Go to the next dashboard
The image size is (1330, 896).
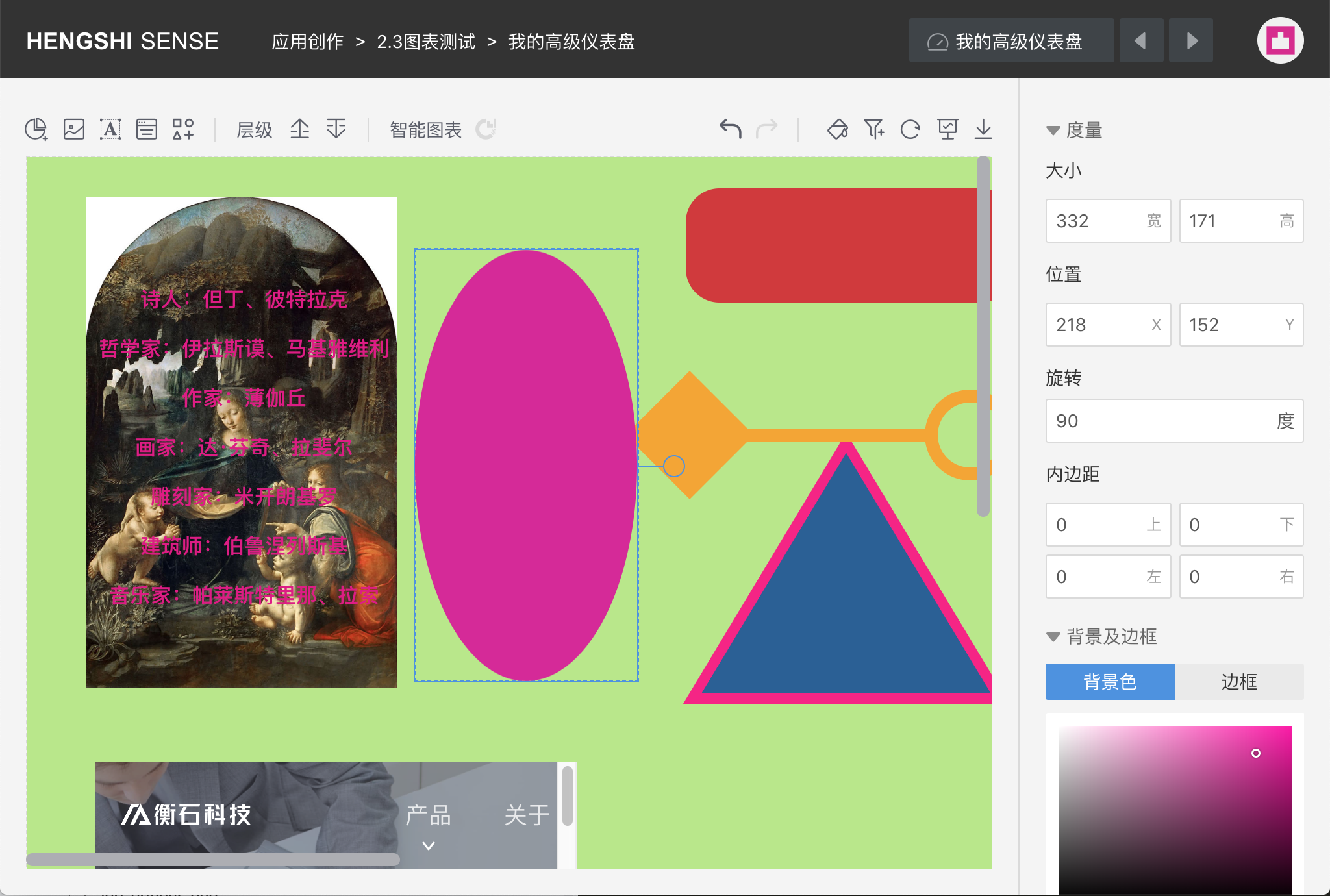point(1191,41)
